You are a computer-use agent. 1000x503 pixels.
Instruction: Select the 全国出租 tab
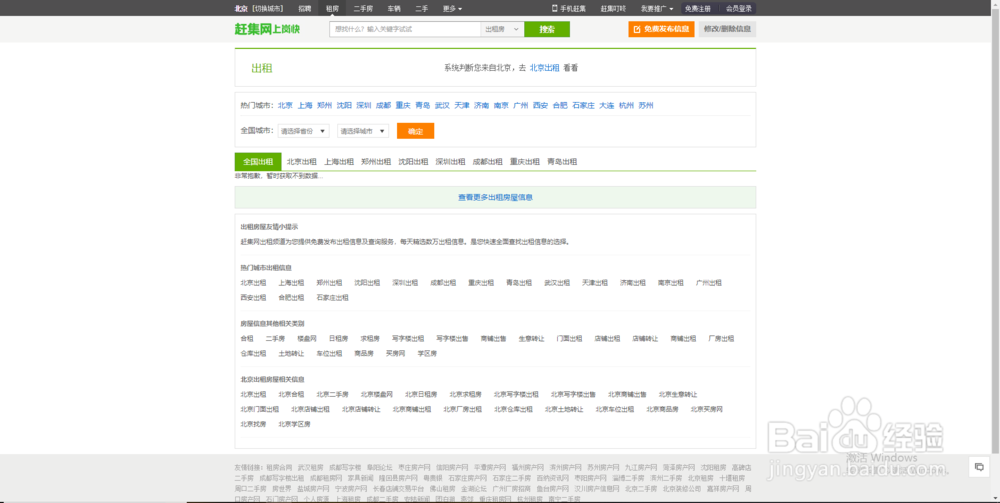coord(258,162)
